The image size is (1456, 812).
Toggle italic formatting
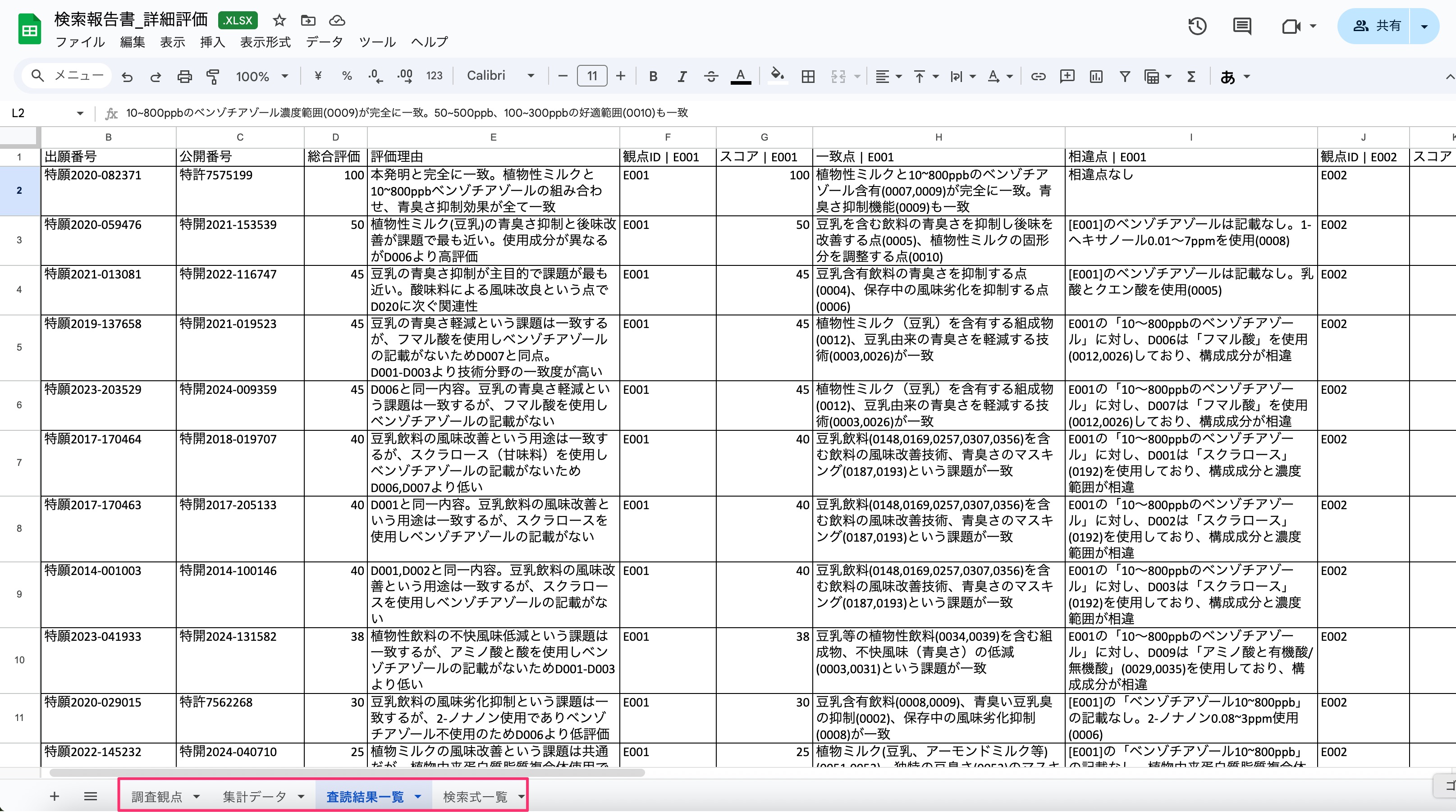(682, 76)
